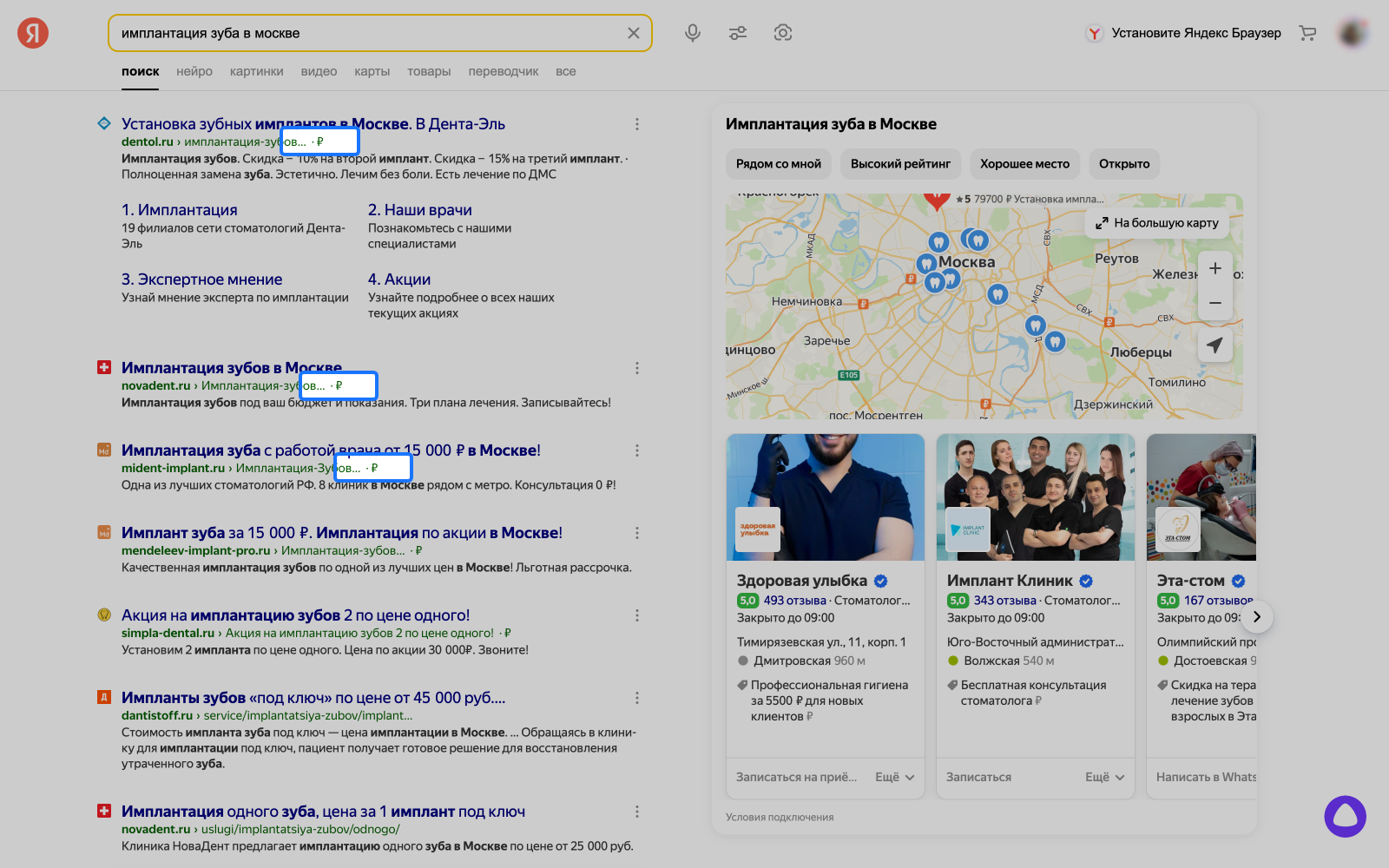1389x868 pixels.
Task: Click the voice search microphone icon
Action: pos(693,33)
